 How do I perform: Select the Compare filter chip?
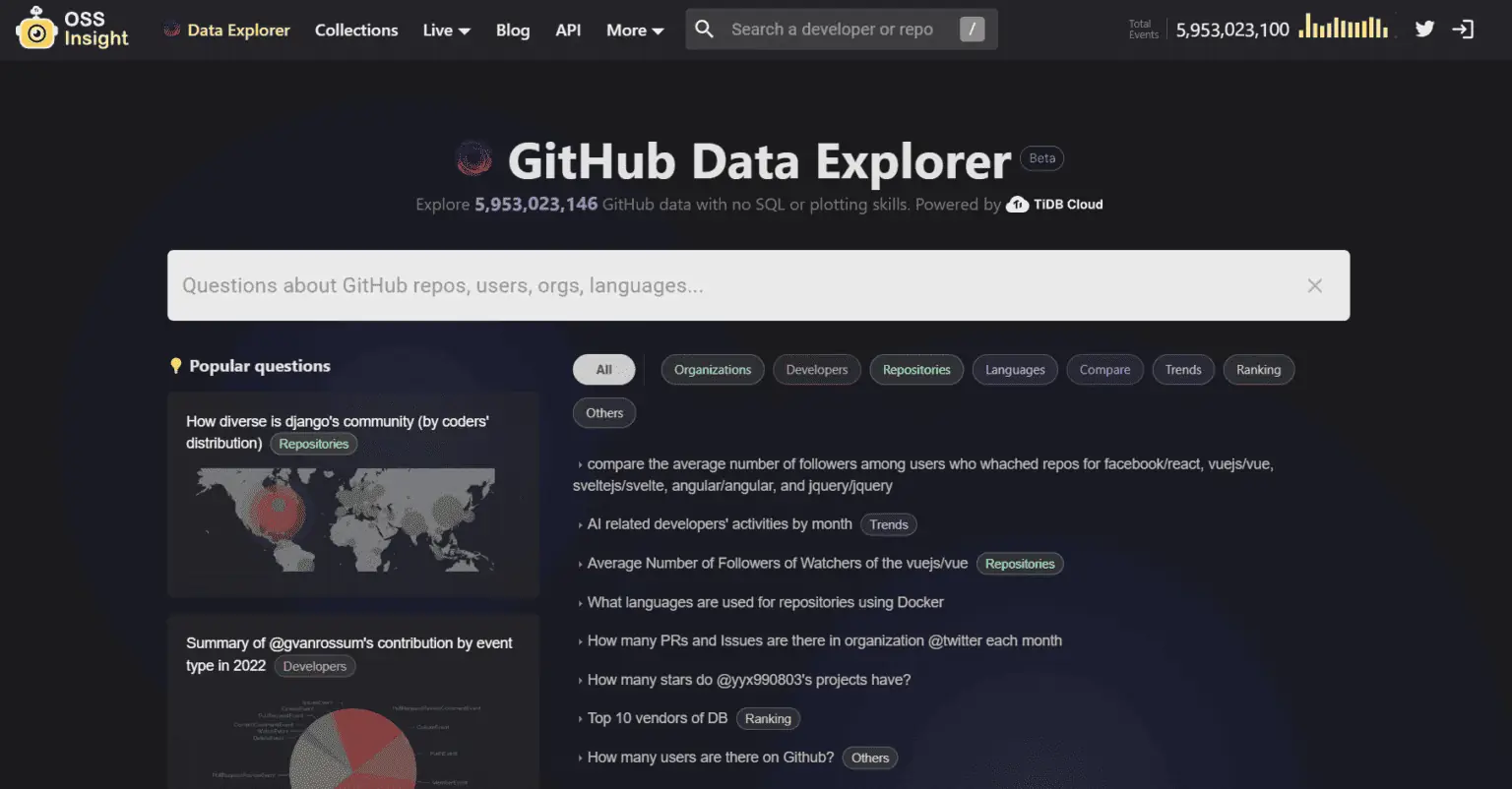1104,370
